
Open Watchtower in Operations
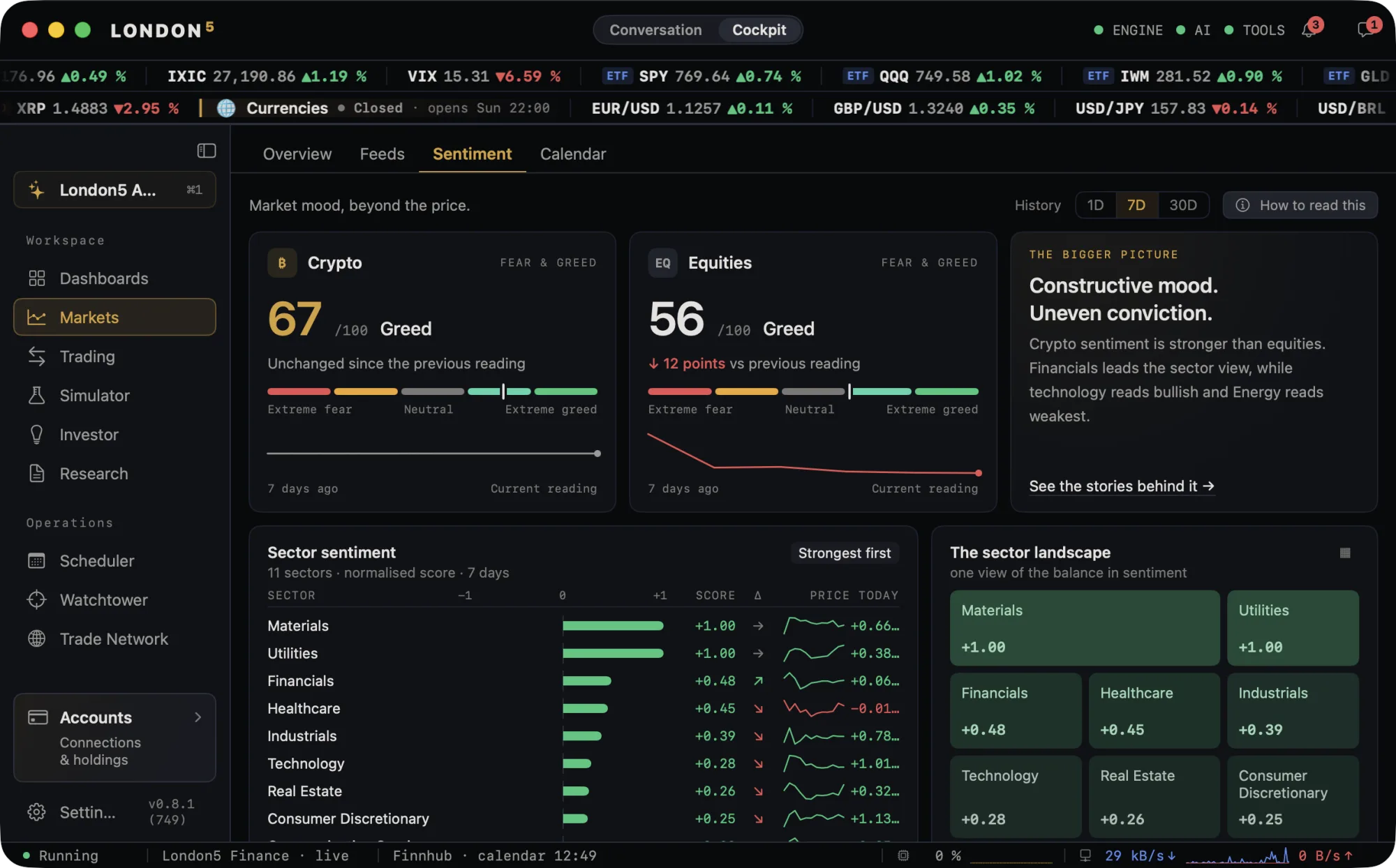(x=114, y=600)
